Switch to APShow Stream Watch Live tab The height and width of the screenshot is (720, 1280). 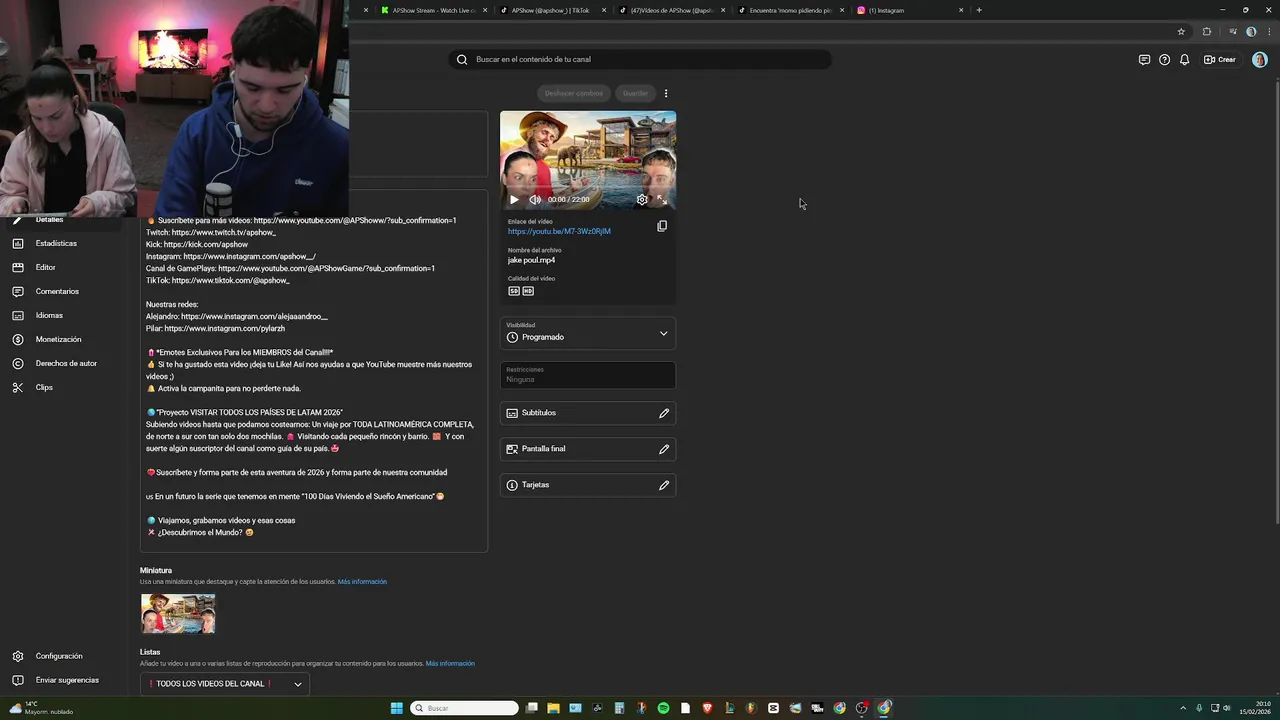pos(433,10)
